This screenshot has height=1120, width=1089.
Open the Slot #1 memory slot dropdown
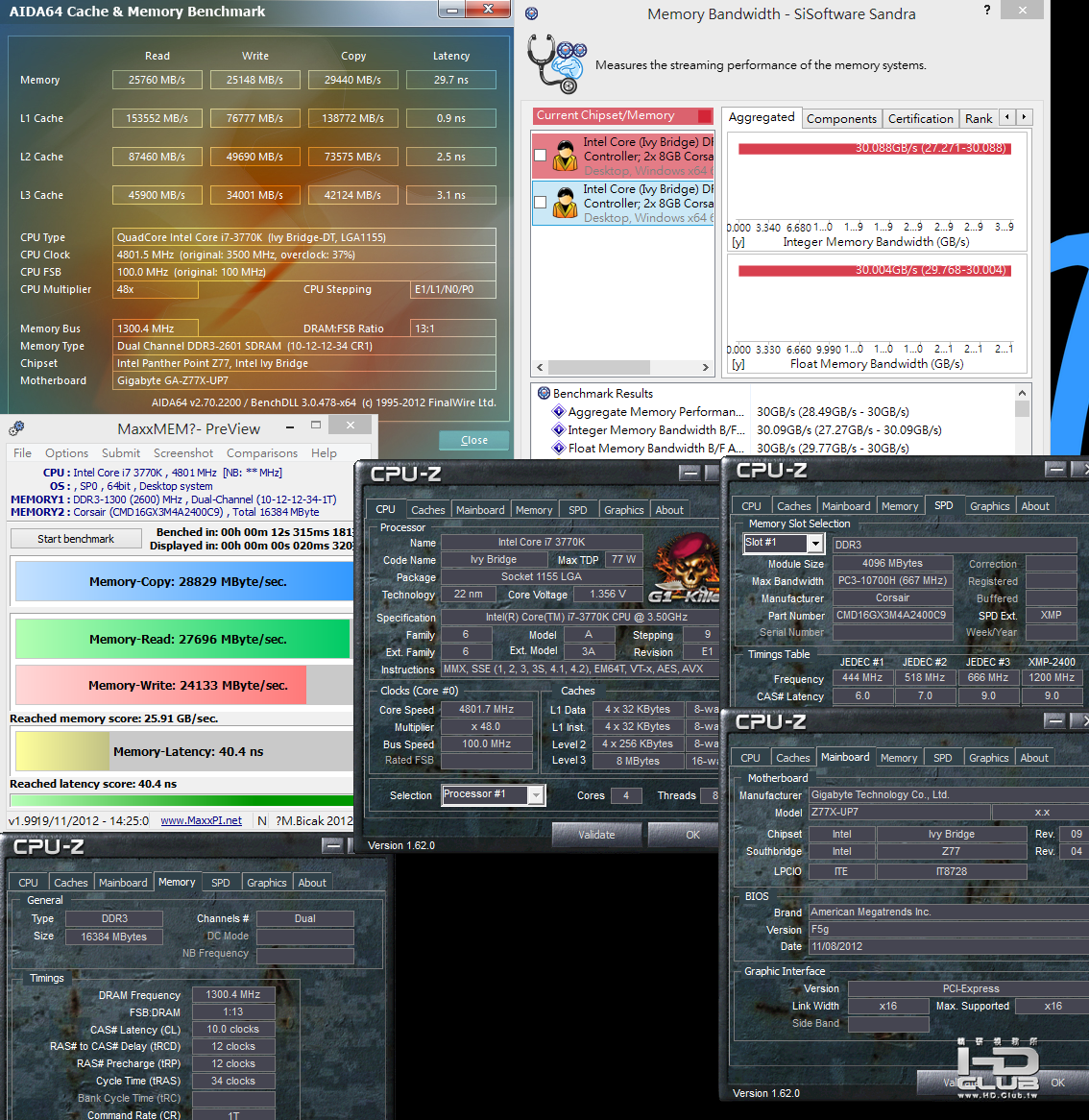point(815,543)
